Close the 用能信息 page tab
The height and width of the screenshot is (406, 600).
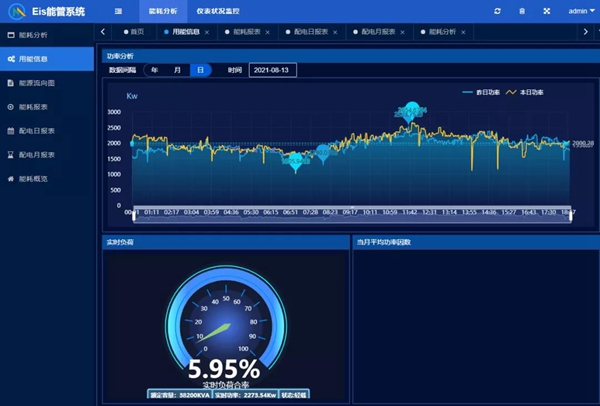207,32
